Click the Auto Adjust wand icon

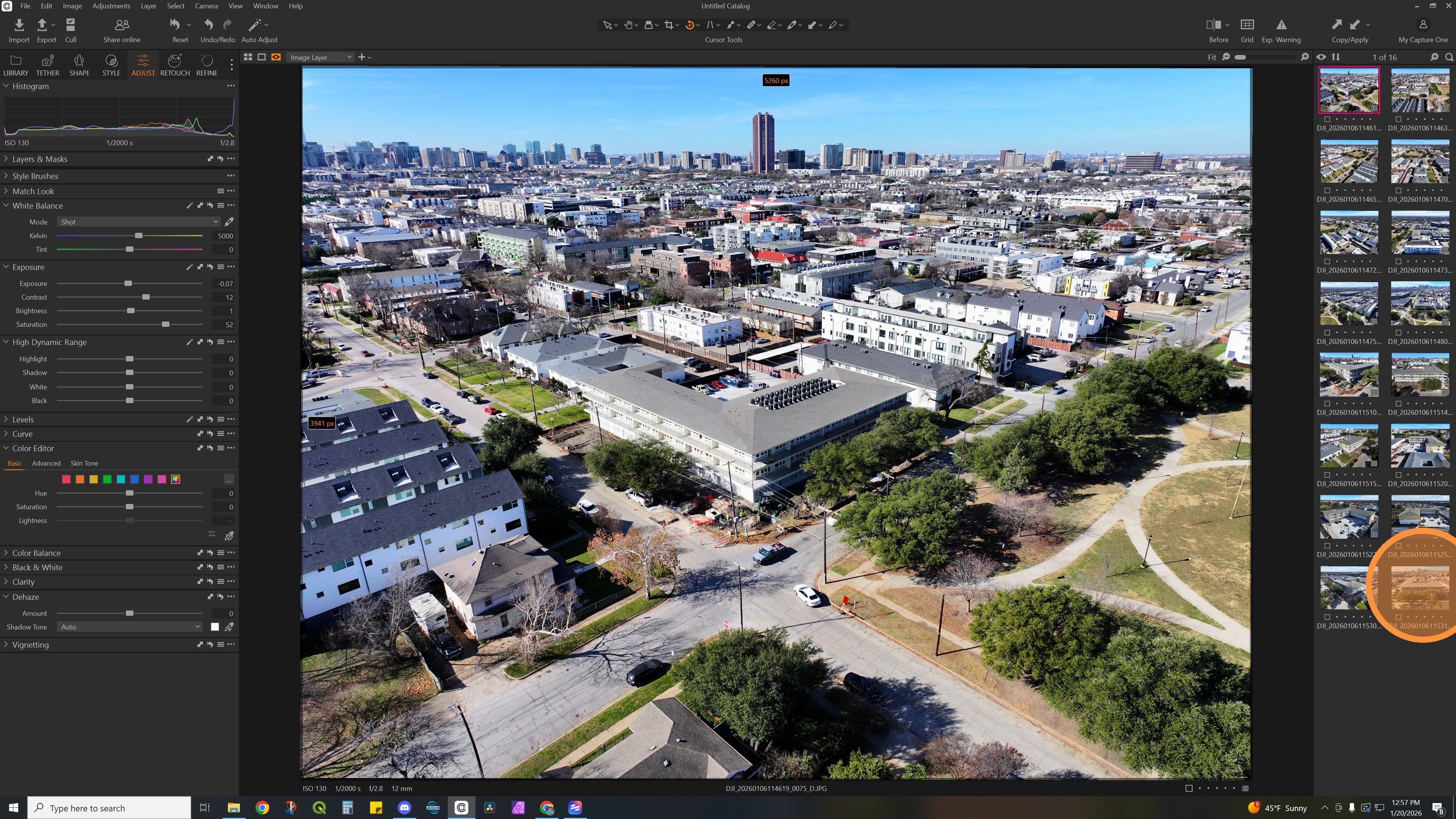pos(255,25)
